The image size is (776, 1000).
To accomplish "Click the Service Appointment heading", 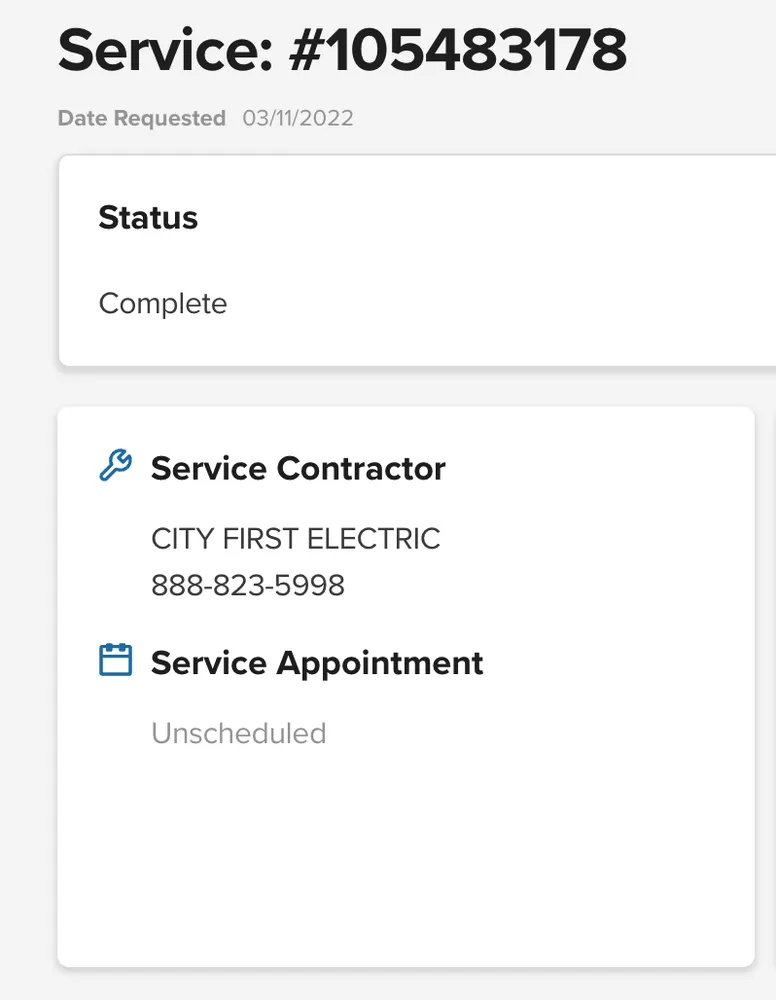I will (x=317, y=663).
